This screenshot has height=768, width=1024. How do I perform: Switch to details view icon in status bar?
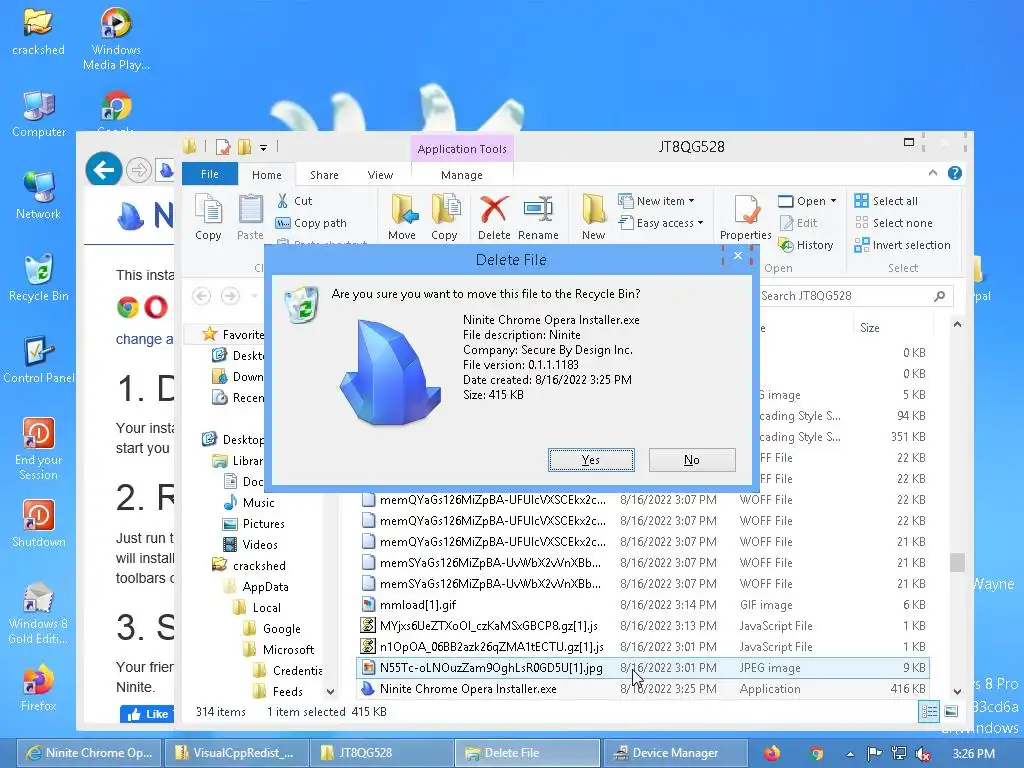click(929, 711)
